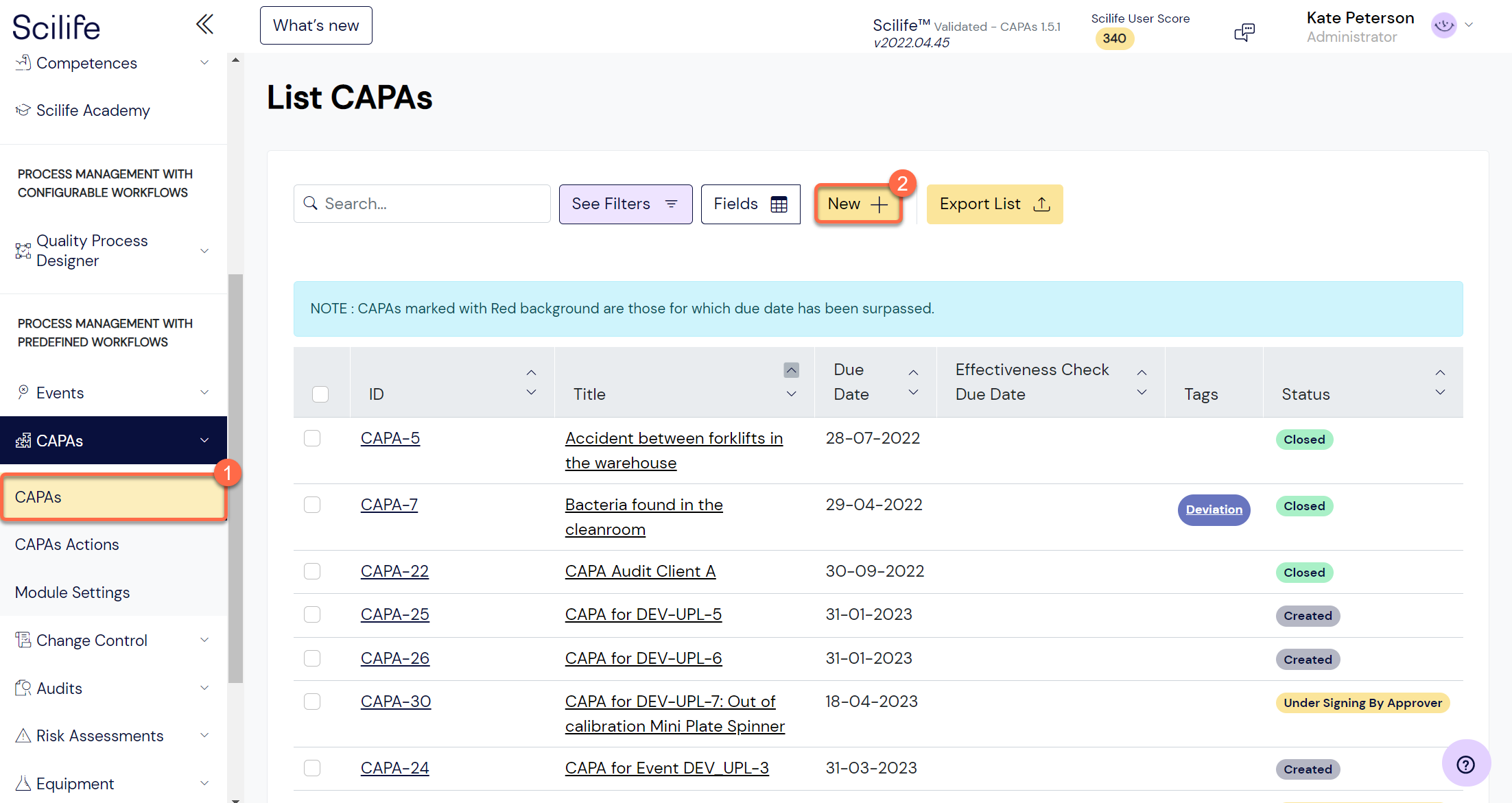The height and width of the screenshot is (803, 1512).
Task: Sort the Due Date column ascending
Action: (913, 371)
